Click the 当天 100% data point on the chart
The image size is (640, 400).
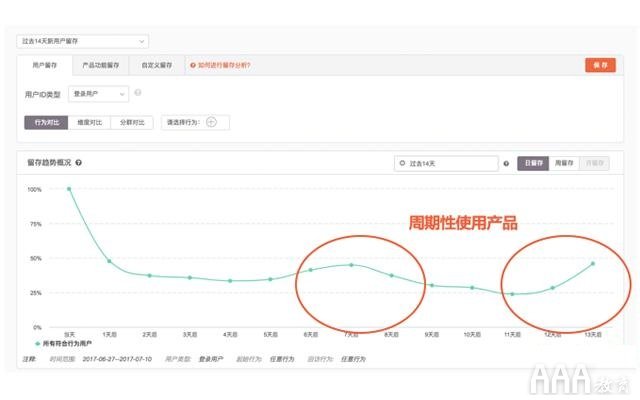[69, 188]
